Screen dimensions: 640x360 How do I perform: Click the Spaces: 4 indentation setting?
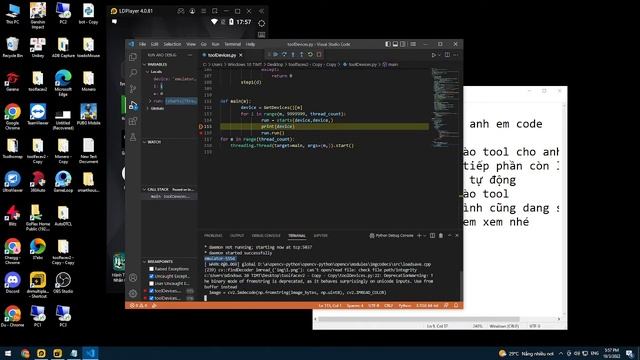(354, 305)
